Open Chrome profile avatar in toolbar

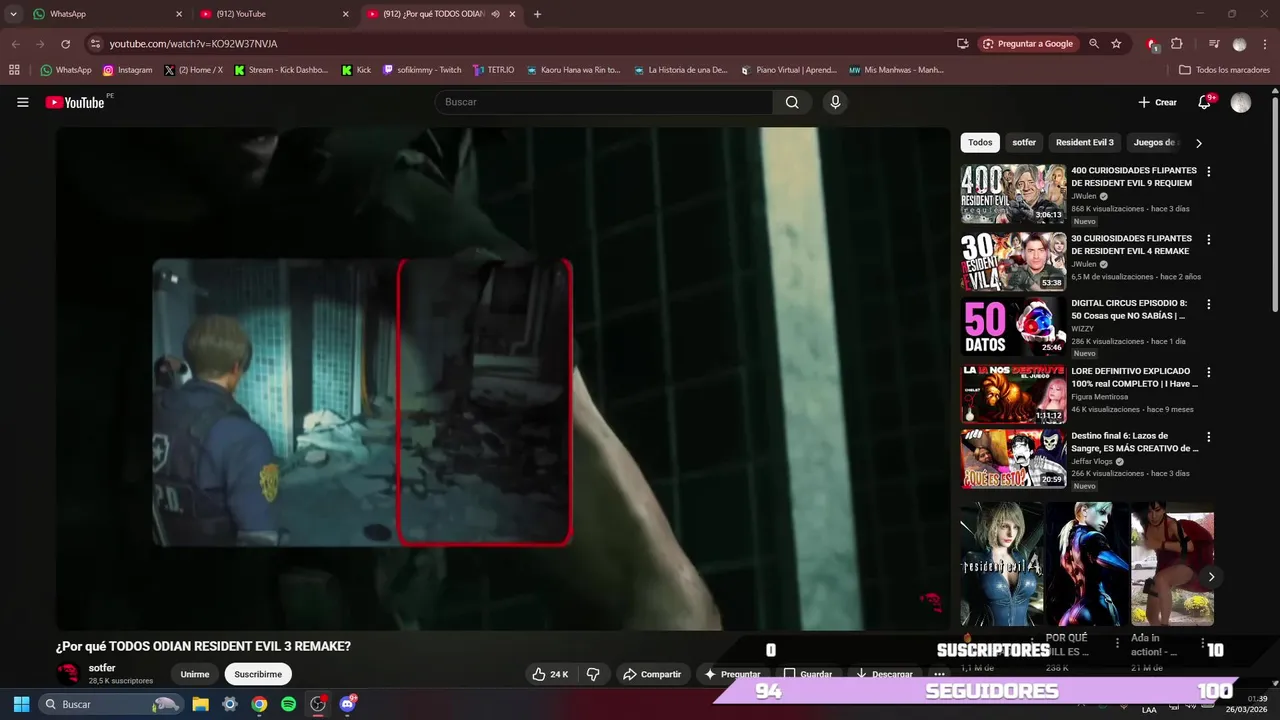pos(1240,44)
